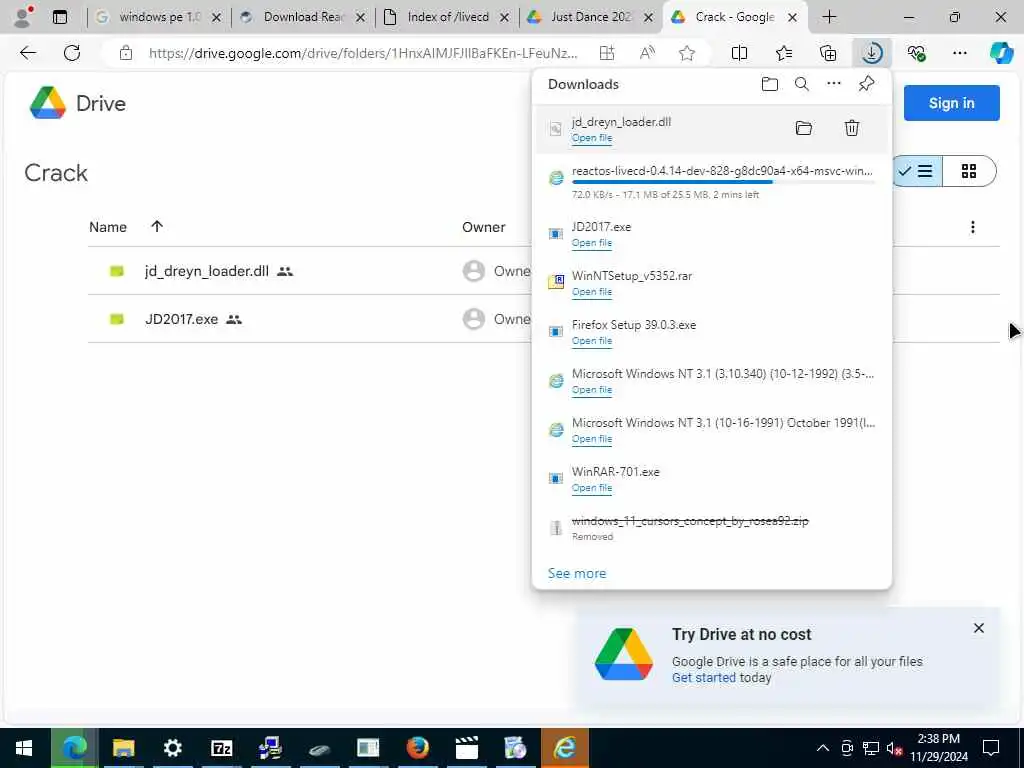This screenshot has height=768, width=1024.
Task: Open Windows Start menu
Action: (24, 748)
